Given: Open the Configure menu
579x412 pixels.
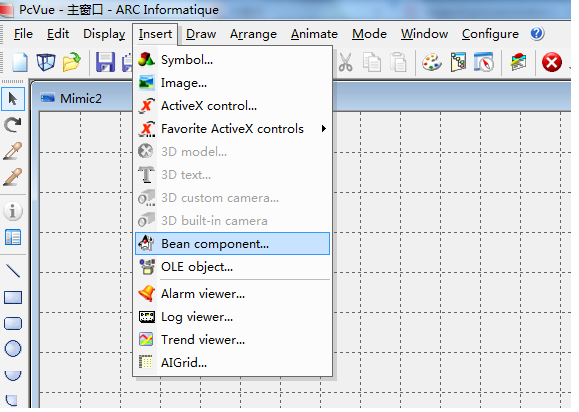Looking at the screenshot, I should tap(490, 34).
